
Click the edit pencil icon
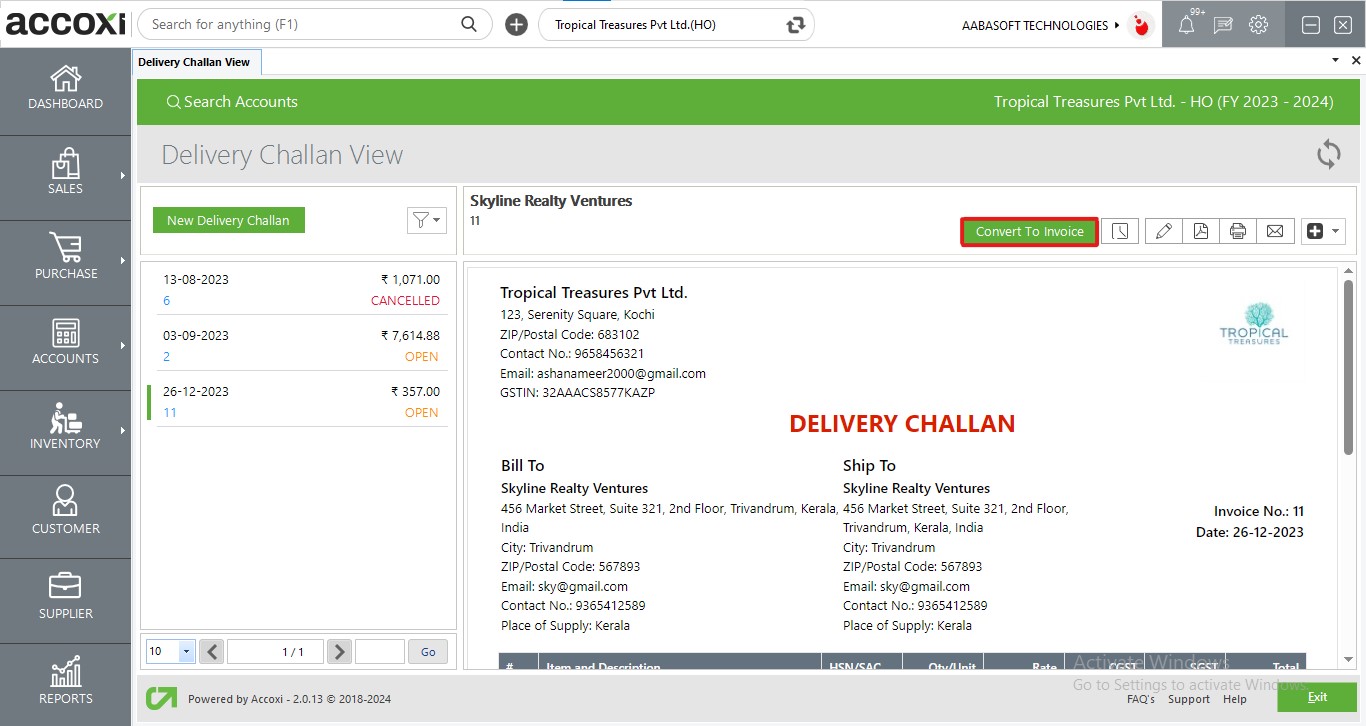1163,231
